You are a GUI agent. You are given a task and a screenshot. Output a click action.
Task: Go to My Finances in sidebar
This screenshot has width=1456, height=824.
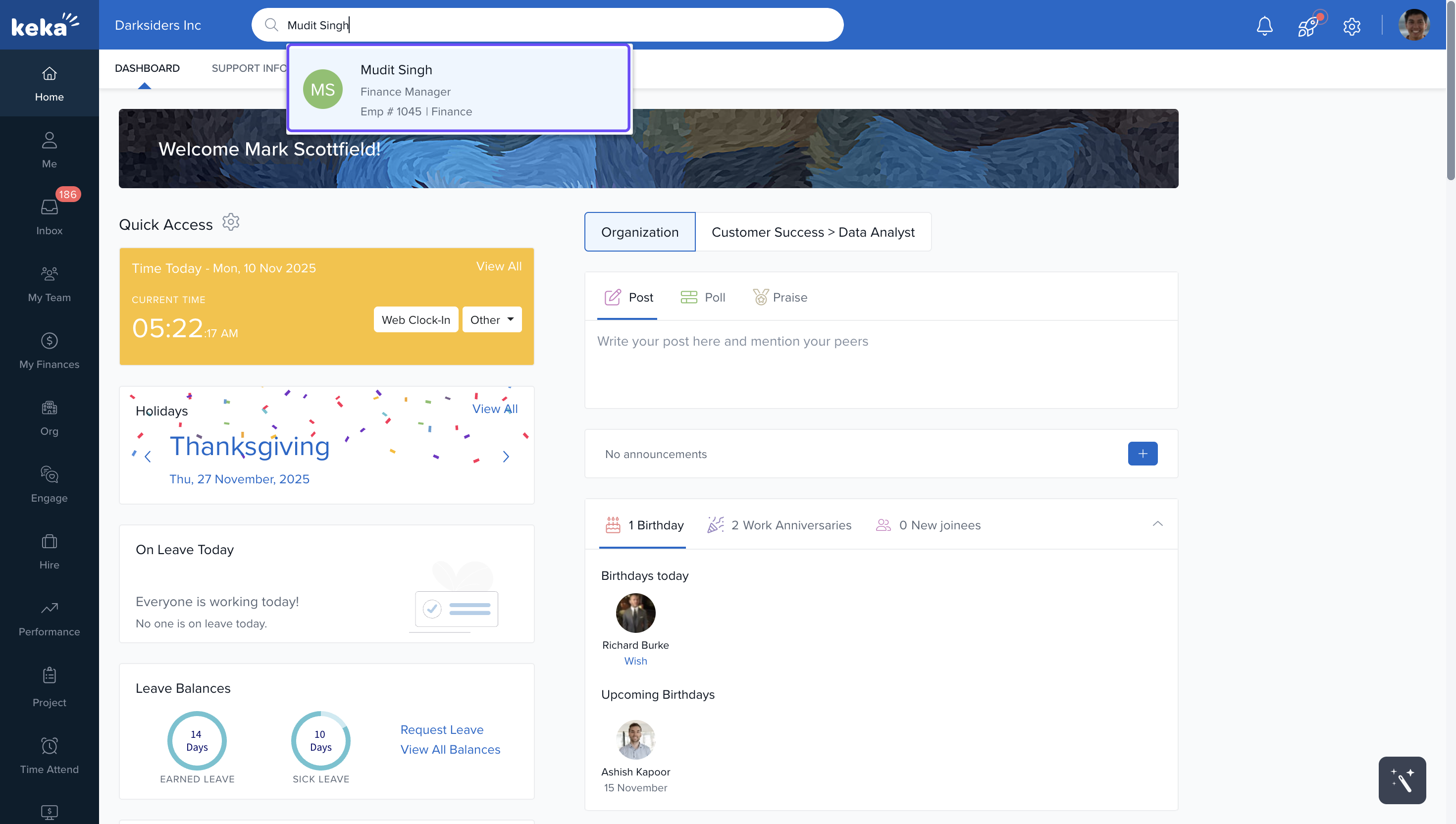49,350
